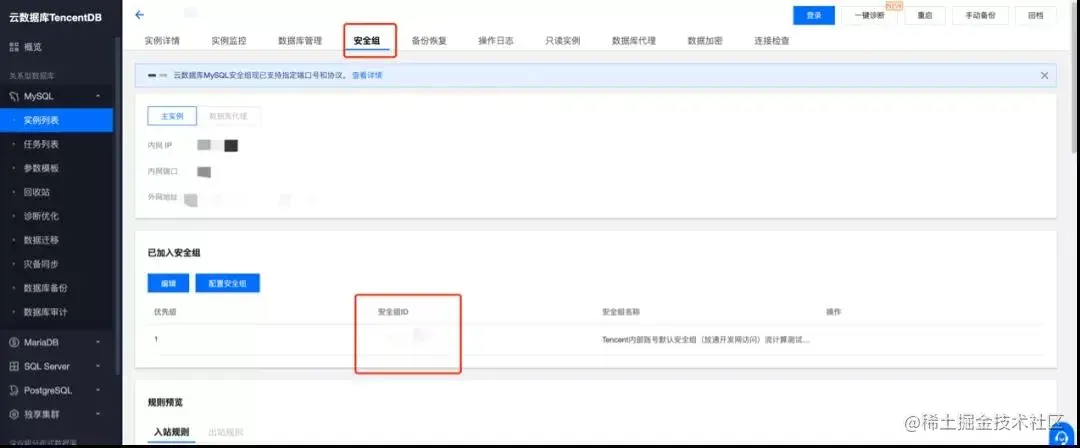Click the 安全组名称 column header
The width and height of the screenshot is (1080, 448).
coord(621,312)
